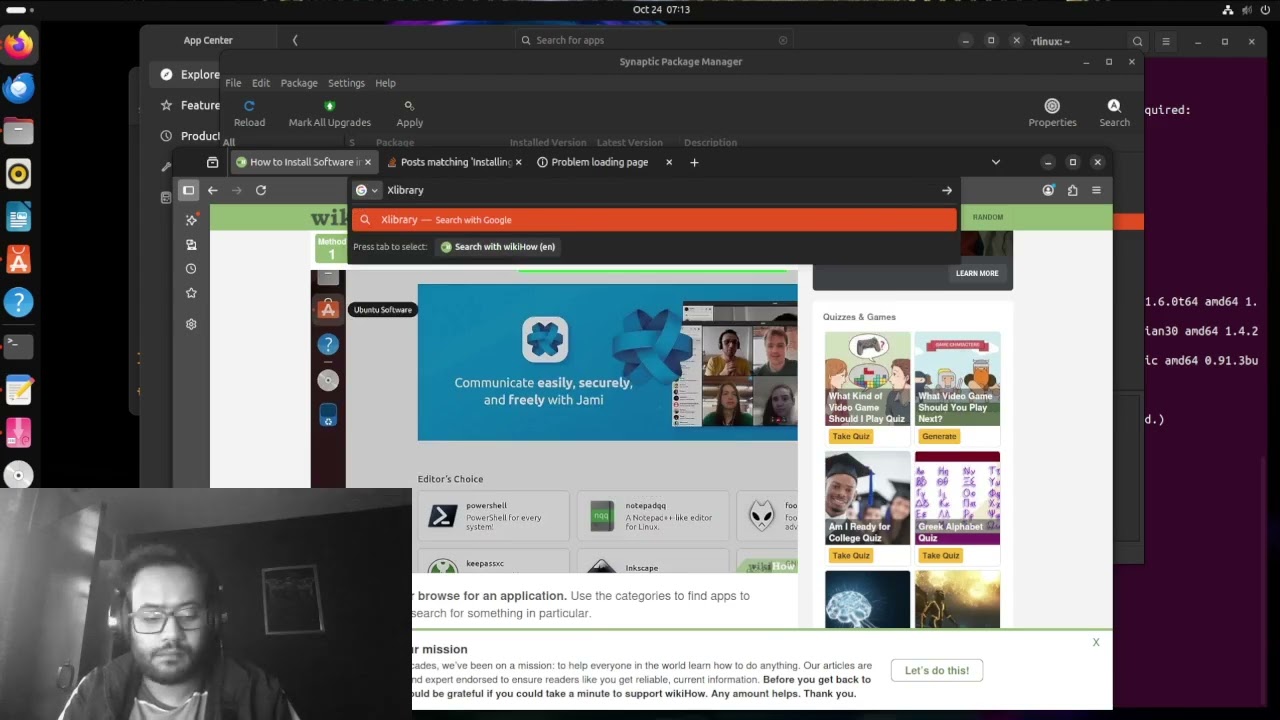Click 'Take Quiz' under Video Game Should I Play quiz

pos(851,436)
